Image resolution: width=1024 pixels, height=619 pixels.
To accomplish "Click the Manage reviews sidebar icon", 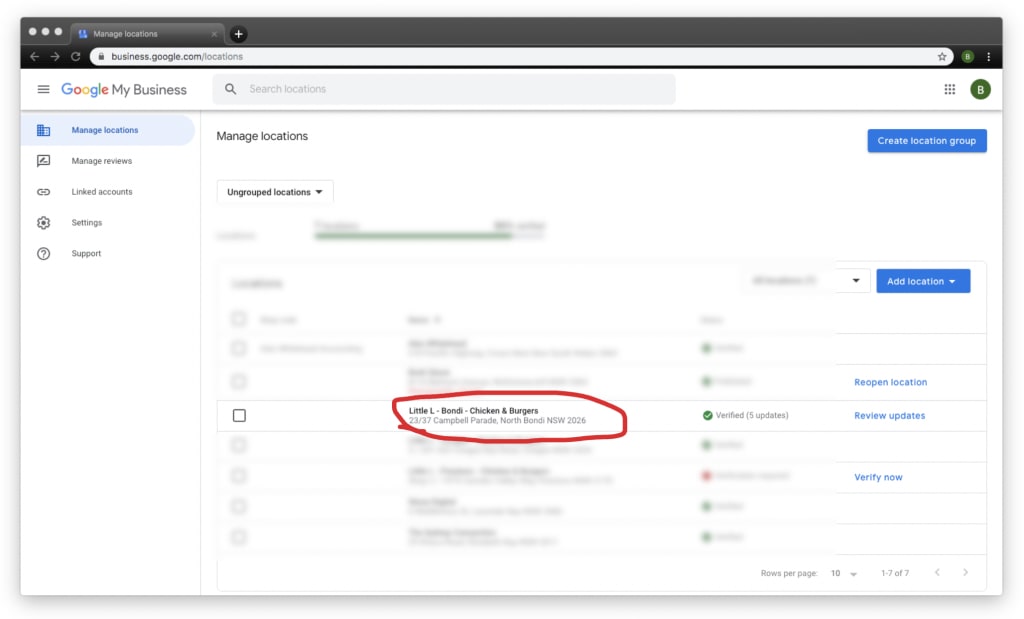I will coord(43,161).
